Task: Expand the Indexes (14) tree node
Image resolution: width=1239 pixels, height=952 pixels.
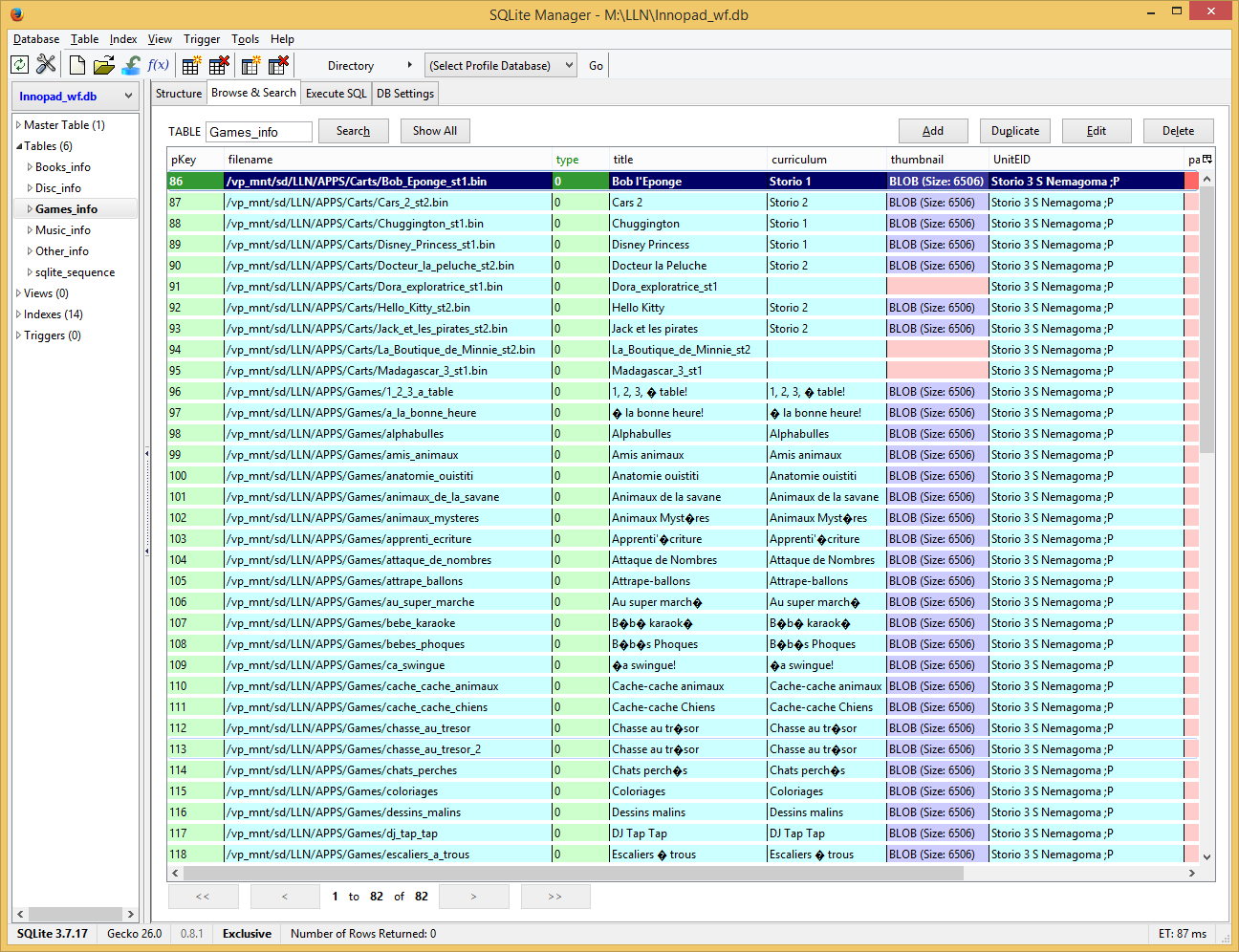Action: click(18, 314)
